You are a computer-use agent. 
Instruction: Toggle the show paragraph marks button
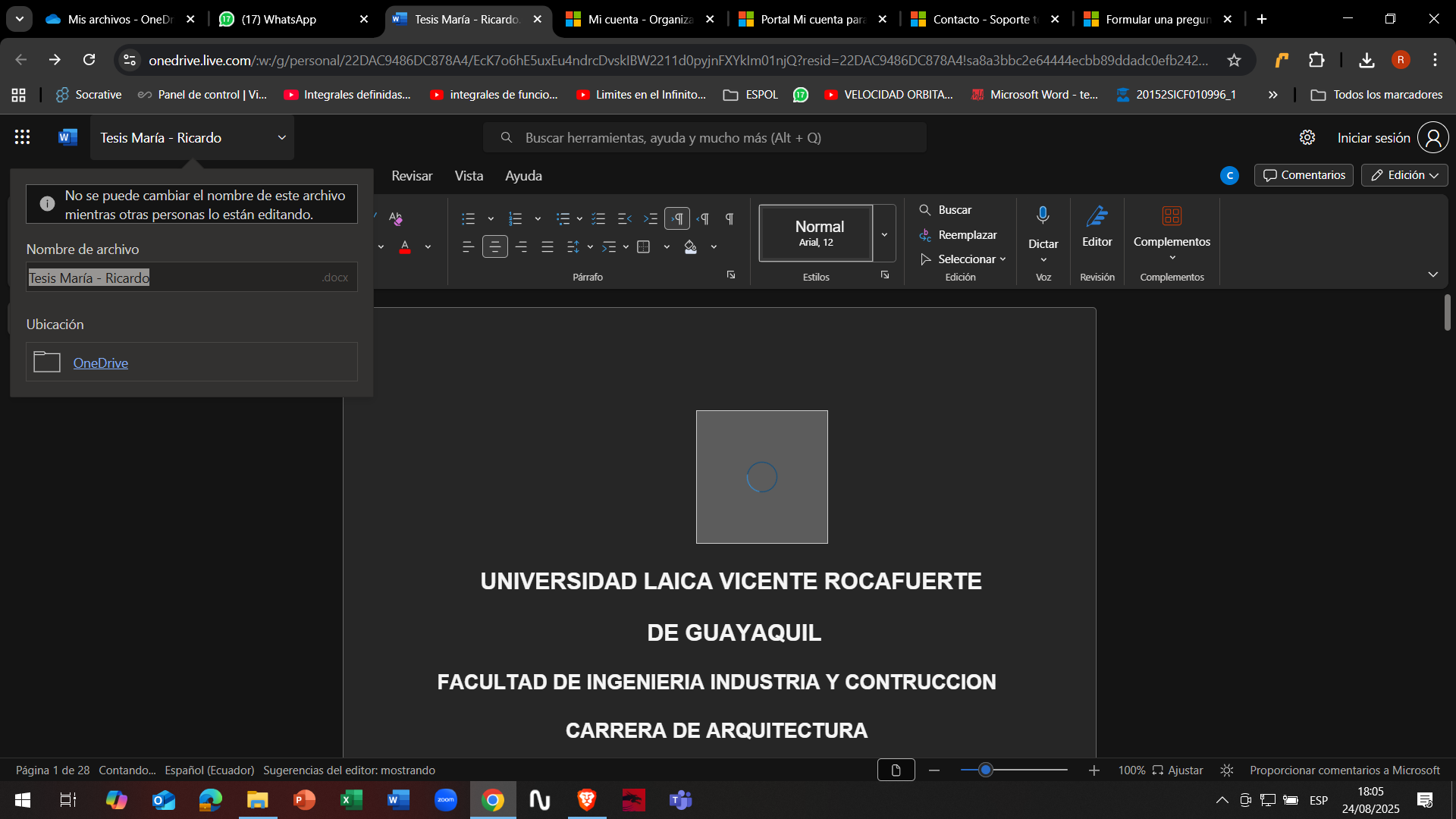point(729,218)
